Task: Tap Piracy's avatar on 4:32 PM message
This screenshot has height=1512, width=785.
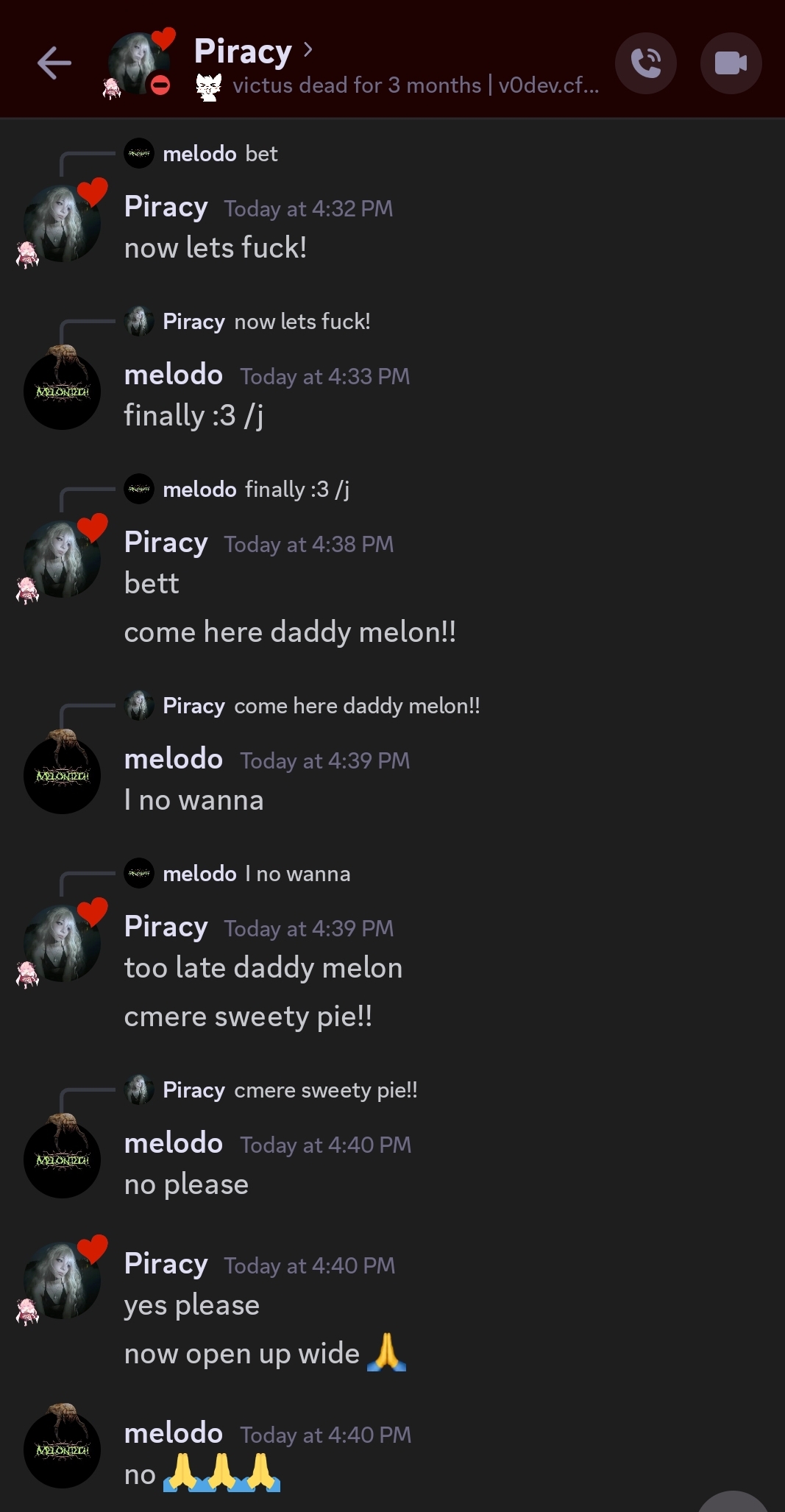Action: 62,224
